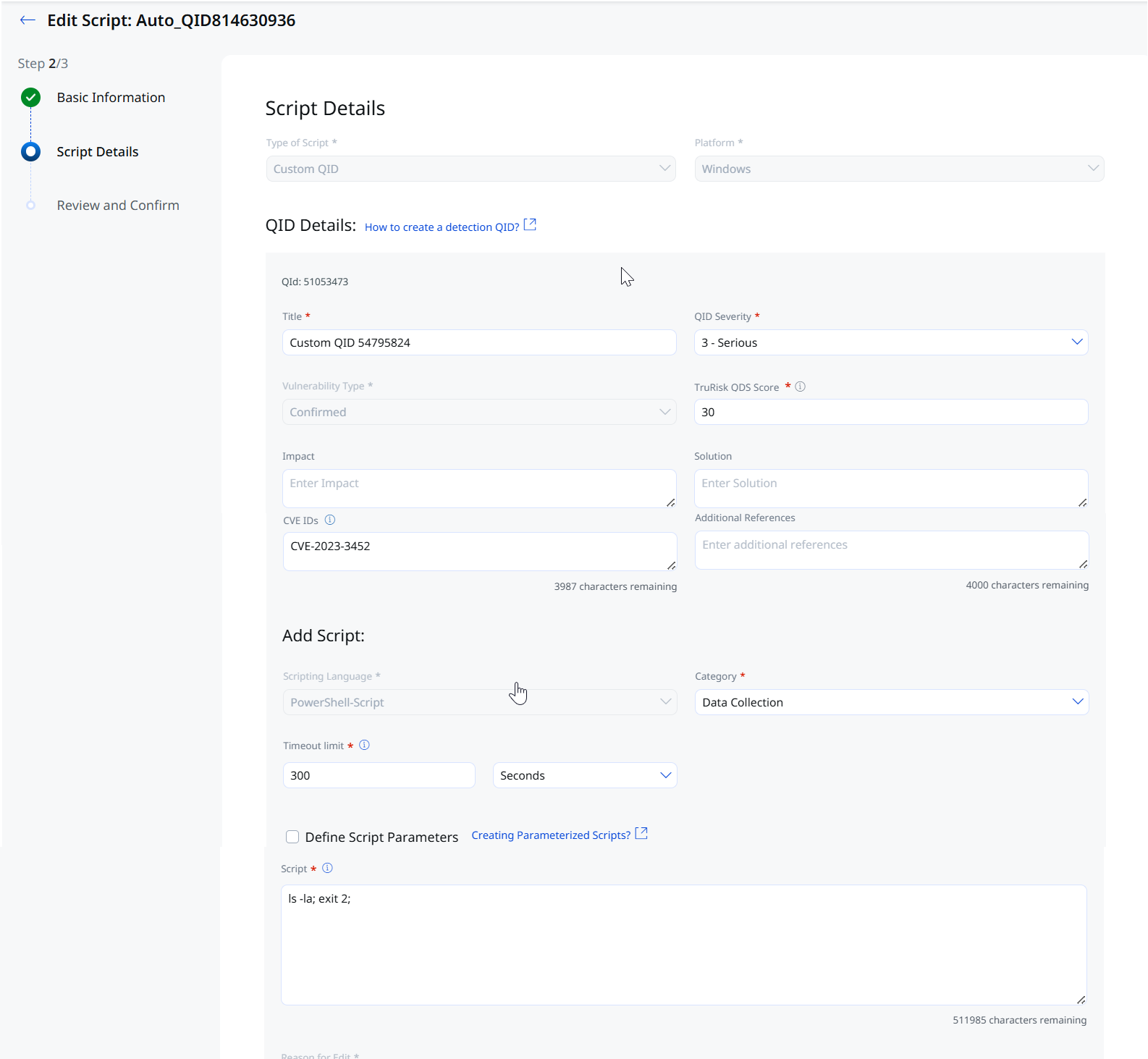Click '4000 characters remaining' counter
The height and width of the screenshot is (1059, 1148).
[1027, 585]
